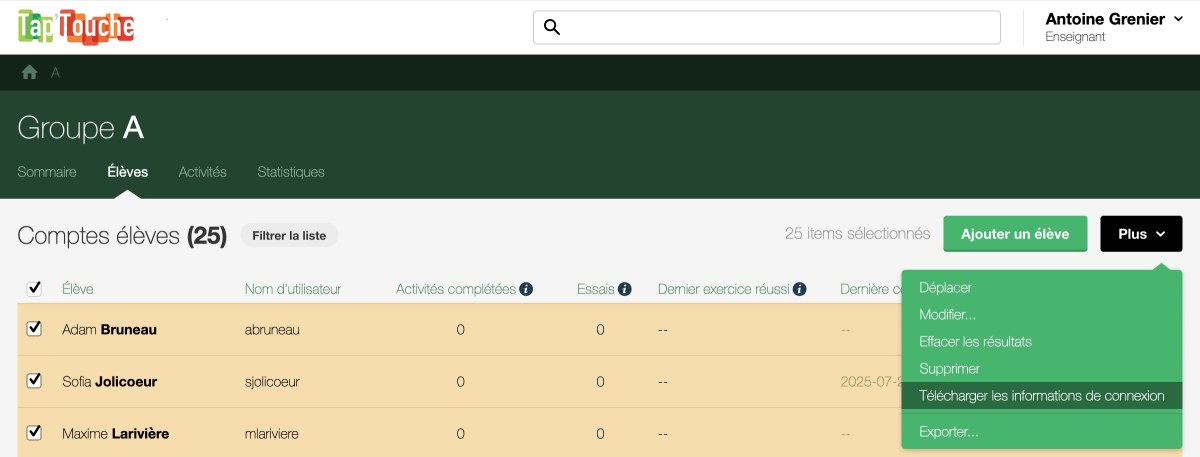
Task: Collapse the Plus dropdown menu
Action: coord(1141,234)
